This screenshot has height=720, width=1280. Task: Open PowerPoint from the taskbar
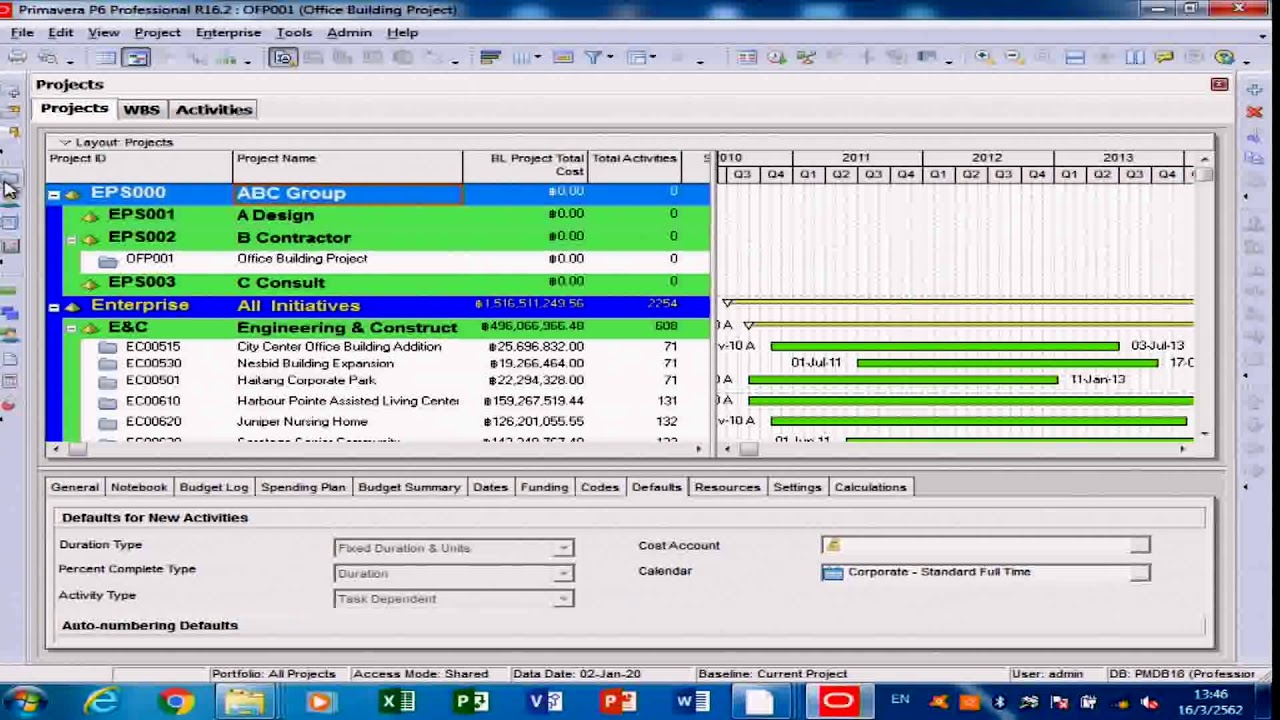tap(618, 702)
